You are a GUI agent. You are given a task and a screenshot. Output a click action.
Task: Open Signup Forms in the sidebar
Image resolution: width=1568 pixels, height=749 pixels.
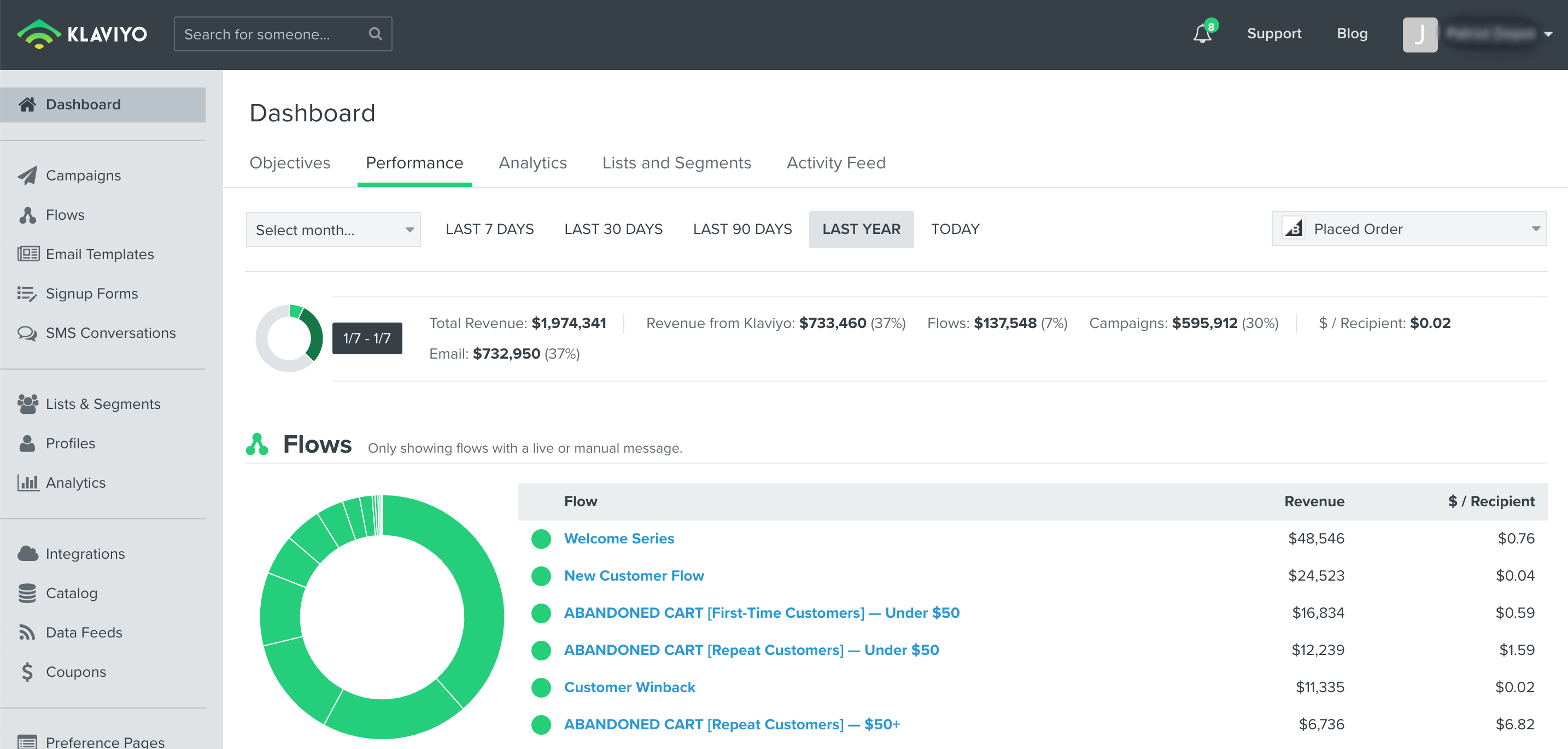pos(92,293)
